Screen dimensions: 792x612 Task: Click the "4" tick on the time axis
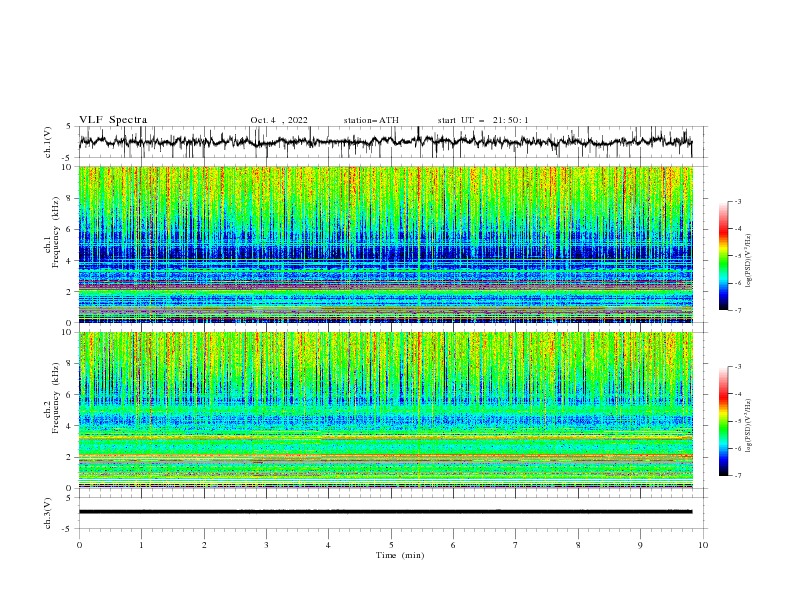(x=328, y=545)
